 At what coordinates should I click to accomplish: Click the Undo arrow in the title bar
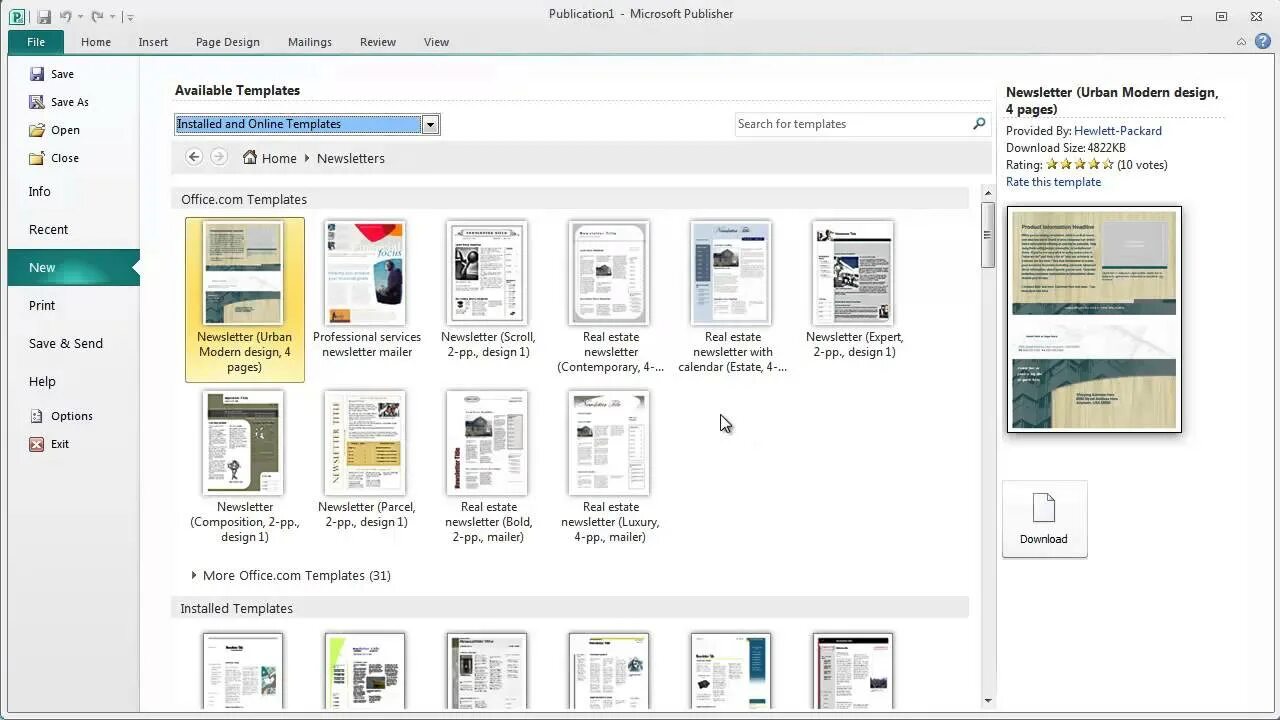tap(66, 17)
